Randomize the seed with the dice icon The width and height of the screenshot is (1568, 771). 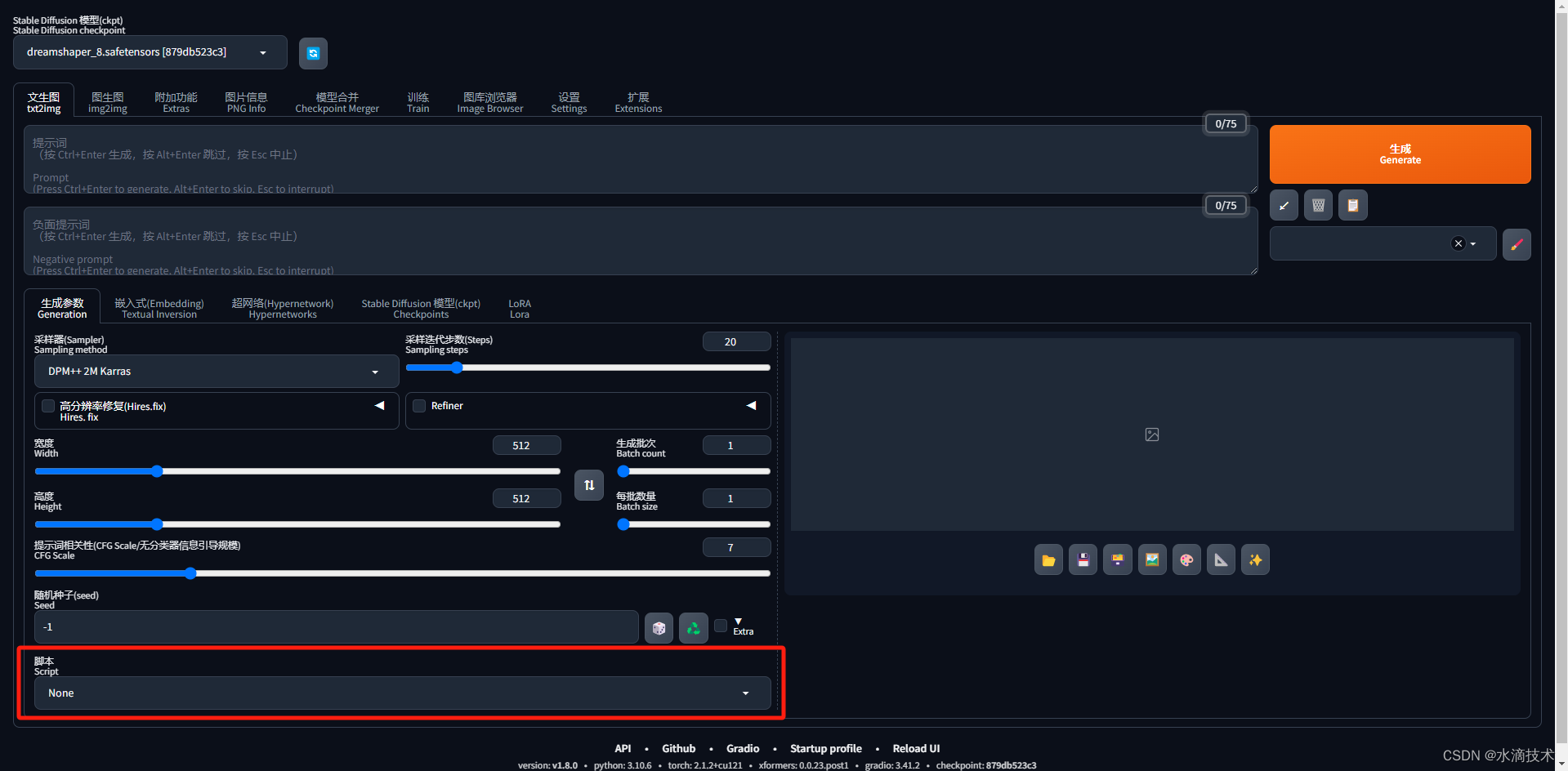point(659,628)
